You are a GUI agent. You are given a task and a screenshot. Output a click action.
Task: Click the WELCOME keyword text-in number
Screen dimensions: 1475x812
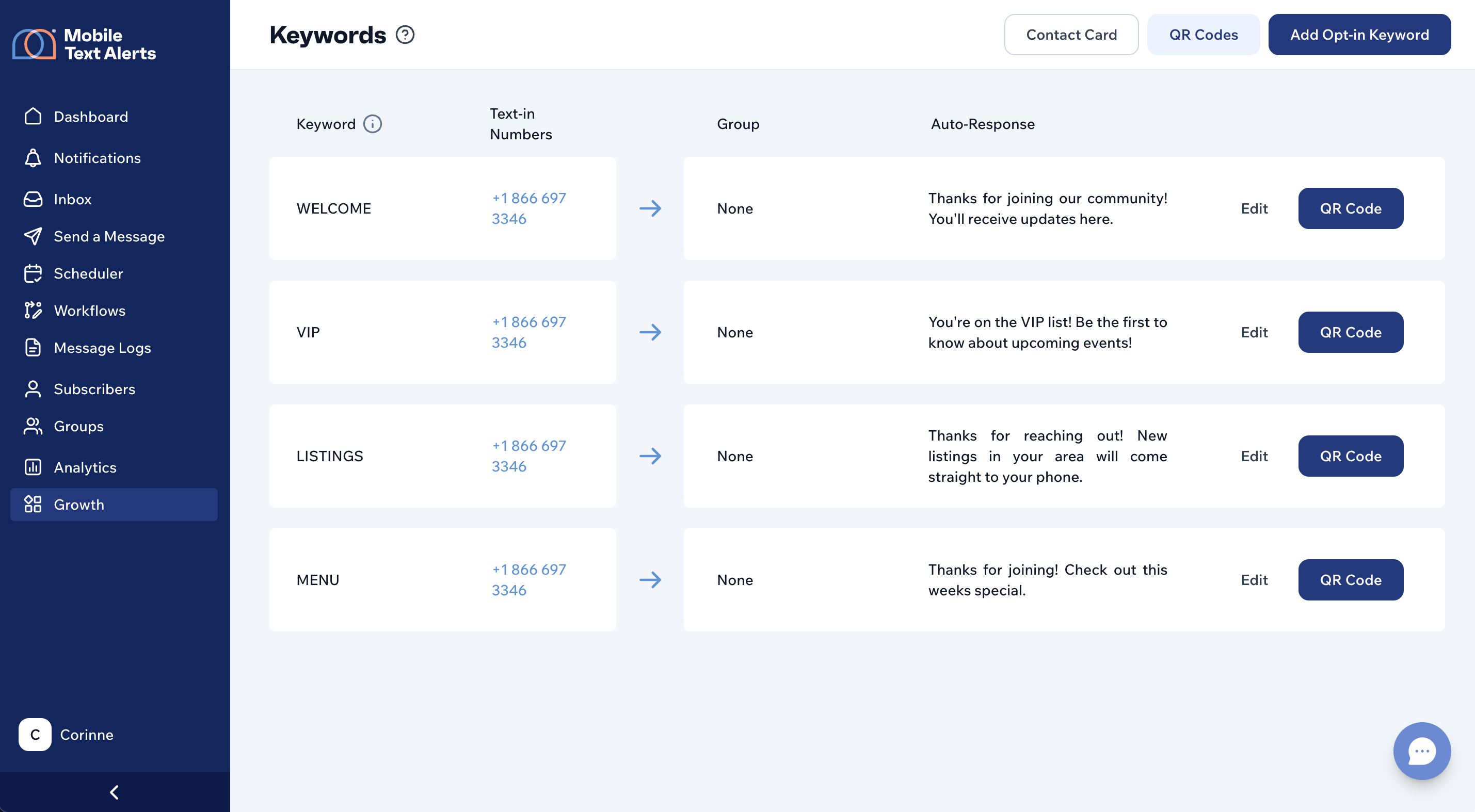tap(528, 208)
